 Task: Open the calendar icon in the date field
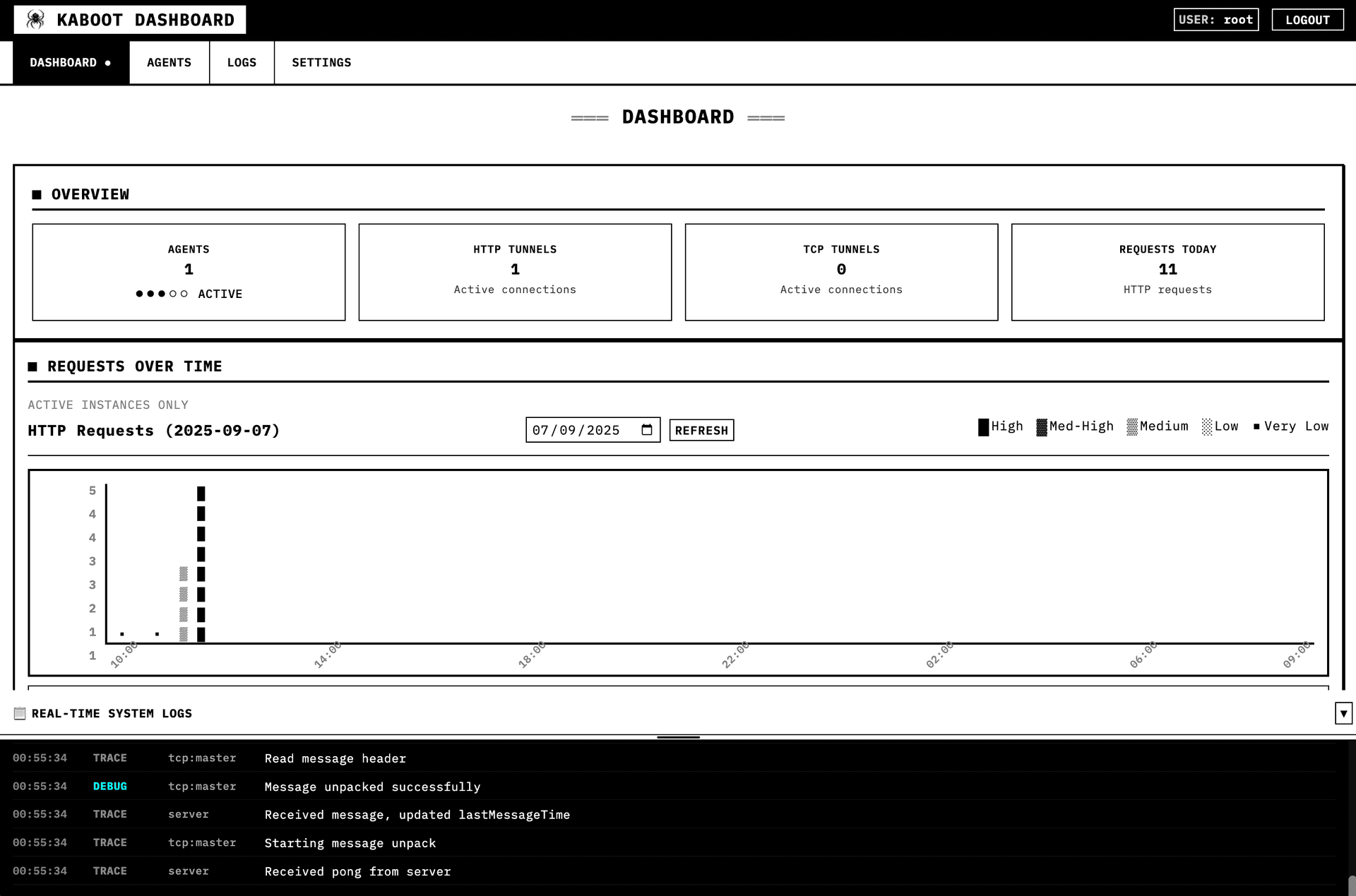(648, 429)
